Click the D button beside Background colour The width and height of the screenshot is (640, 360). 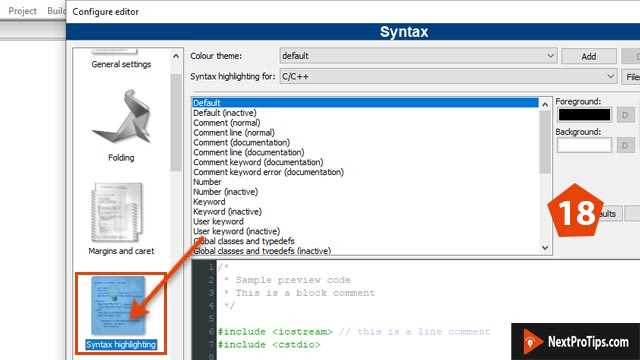[625, 145]
